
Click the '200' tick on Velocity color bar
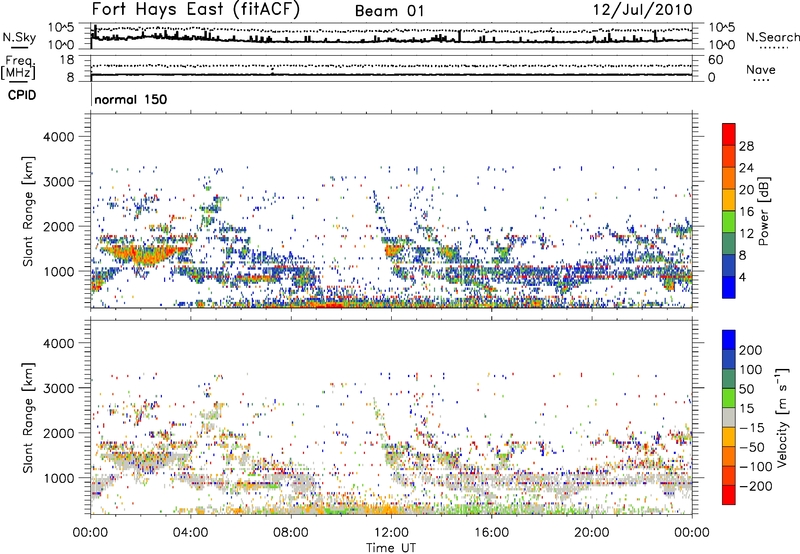click(750, 350)
